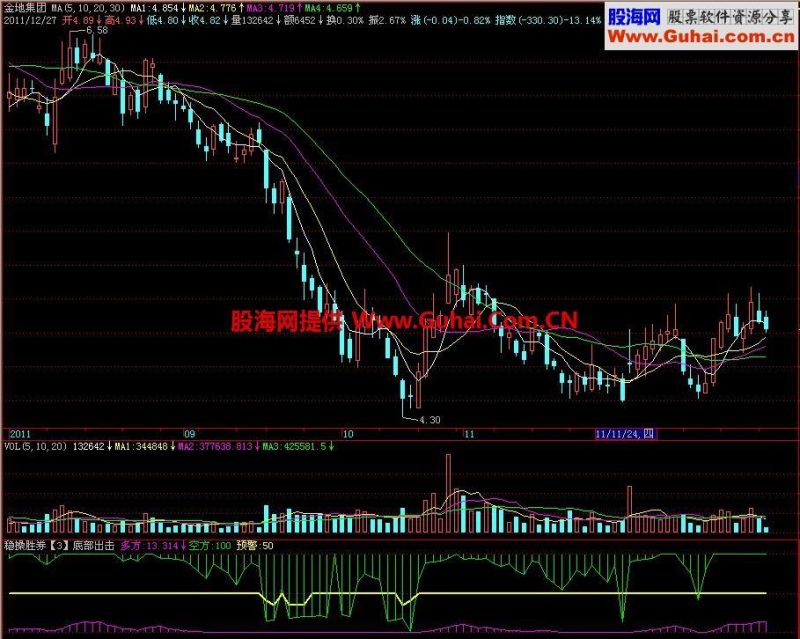
Task: Click the green MA4: 4.659 label
Action: tap(329, 8)
